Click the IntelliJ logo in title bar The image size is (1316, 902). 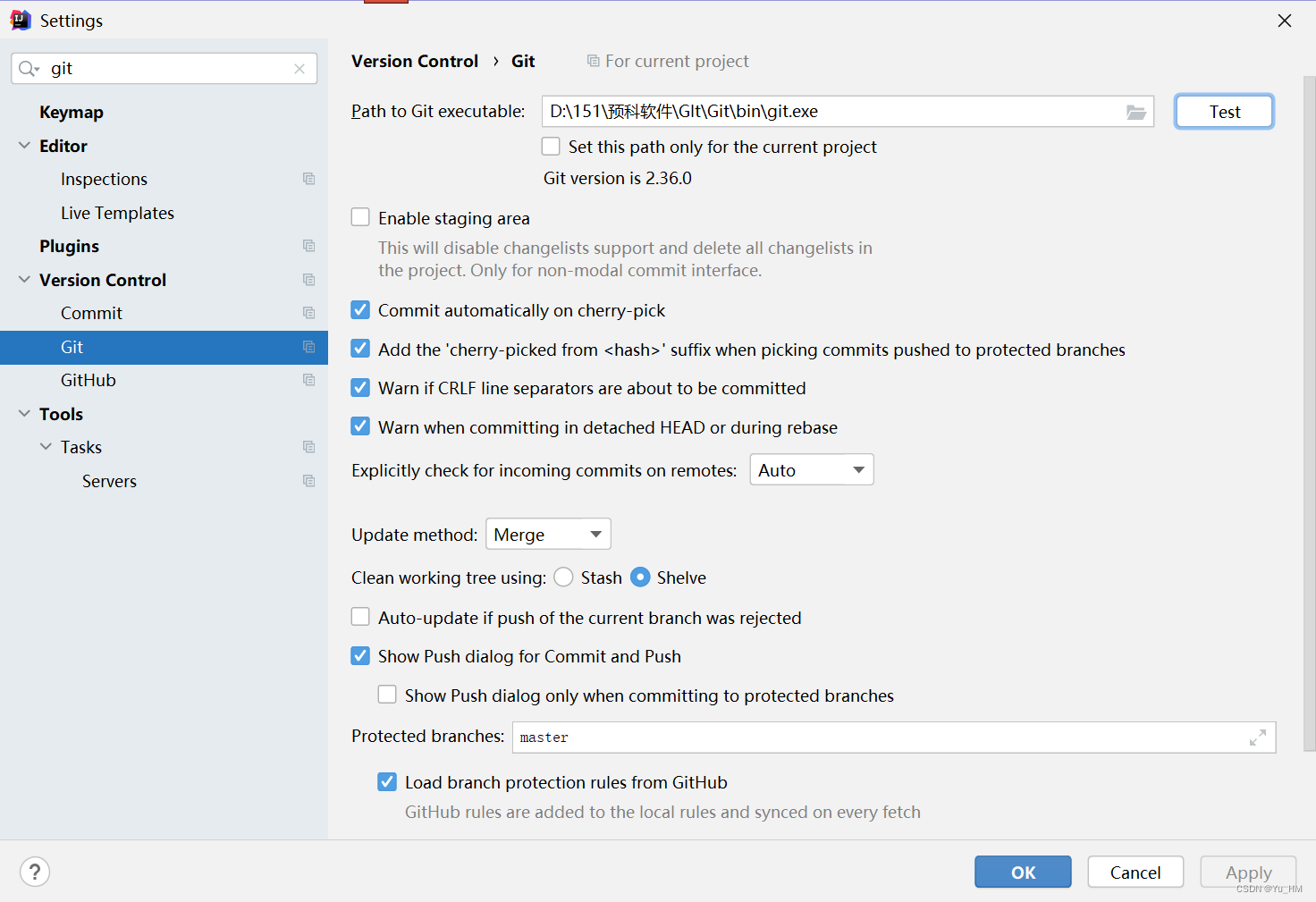pos(21,20)
